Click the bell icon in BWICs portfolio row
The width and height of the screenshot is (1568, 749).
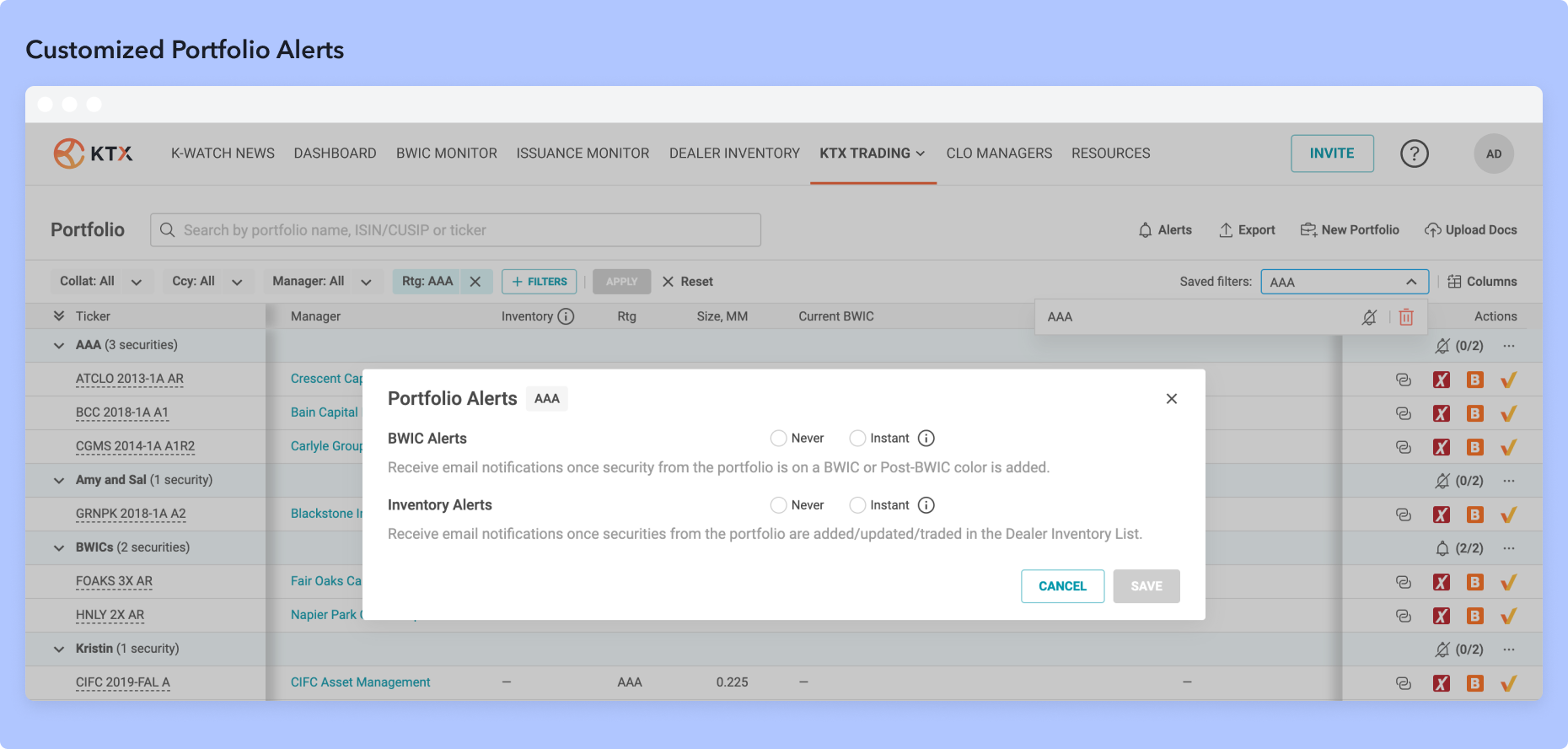click(1442, 548)
